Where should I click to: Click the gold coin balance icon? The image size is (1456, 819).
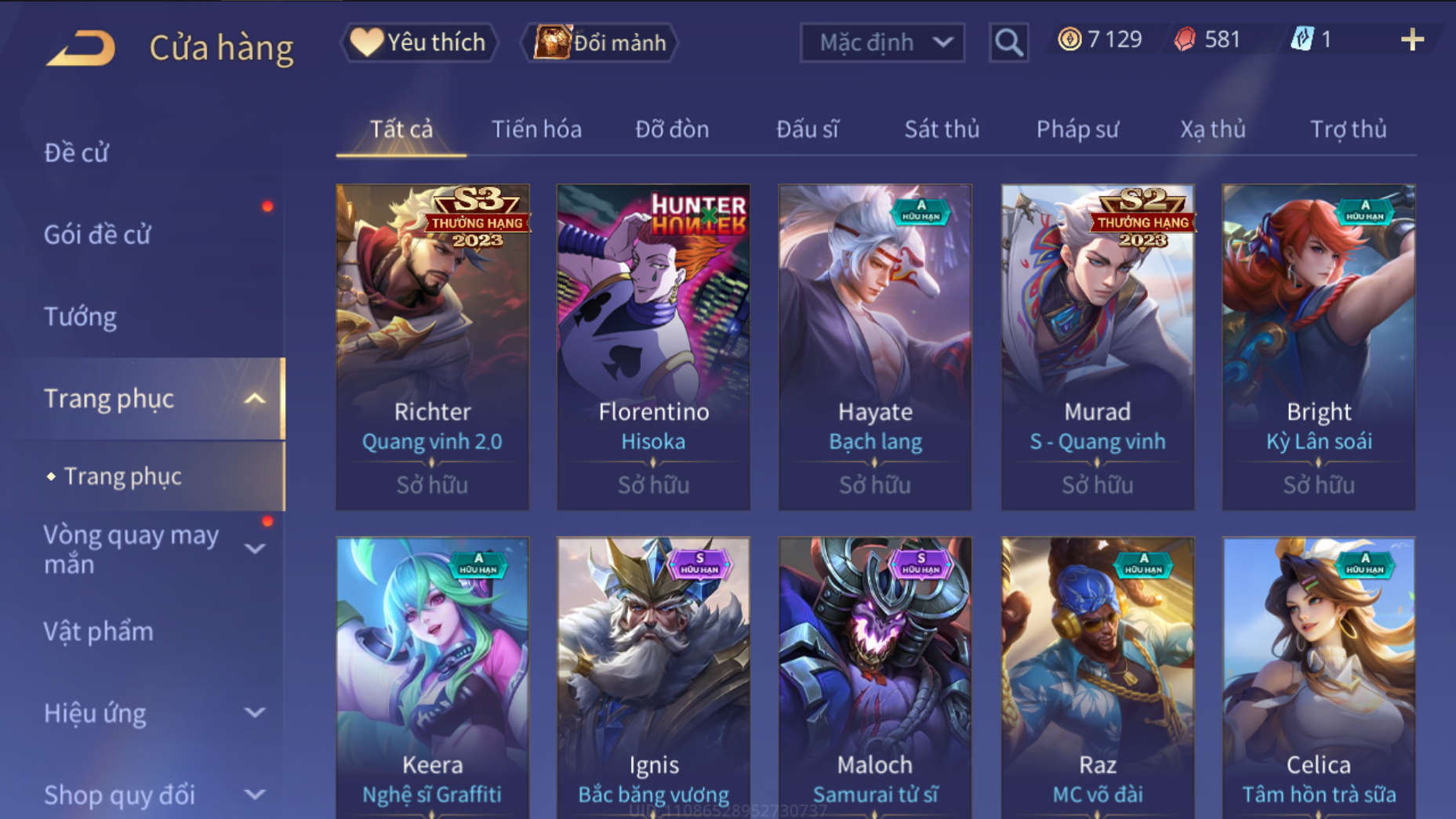(x=1069, y=39)
